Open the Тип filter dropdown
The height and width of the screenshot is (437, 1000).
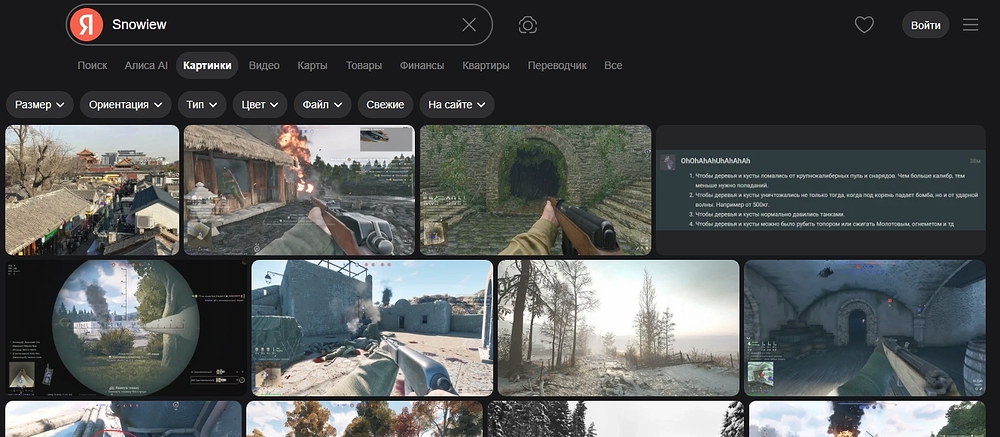click(202, 105)
